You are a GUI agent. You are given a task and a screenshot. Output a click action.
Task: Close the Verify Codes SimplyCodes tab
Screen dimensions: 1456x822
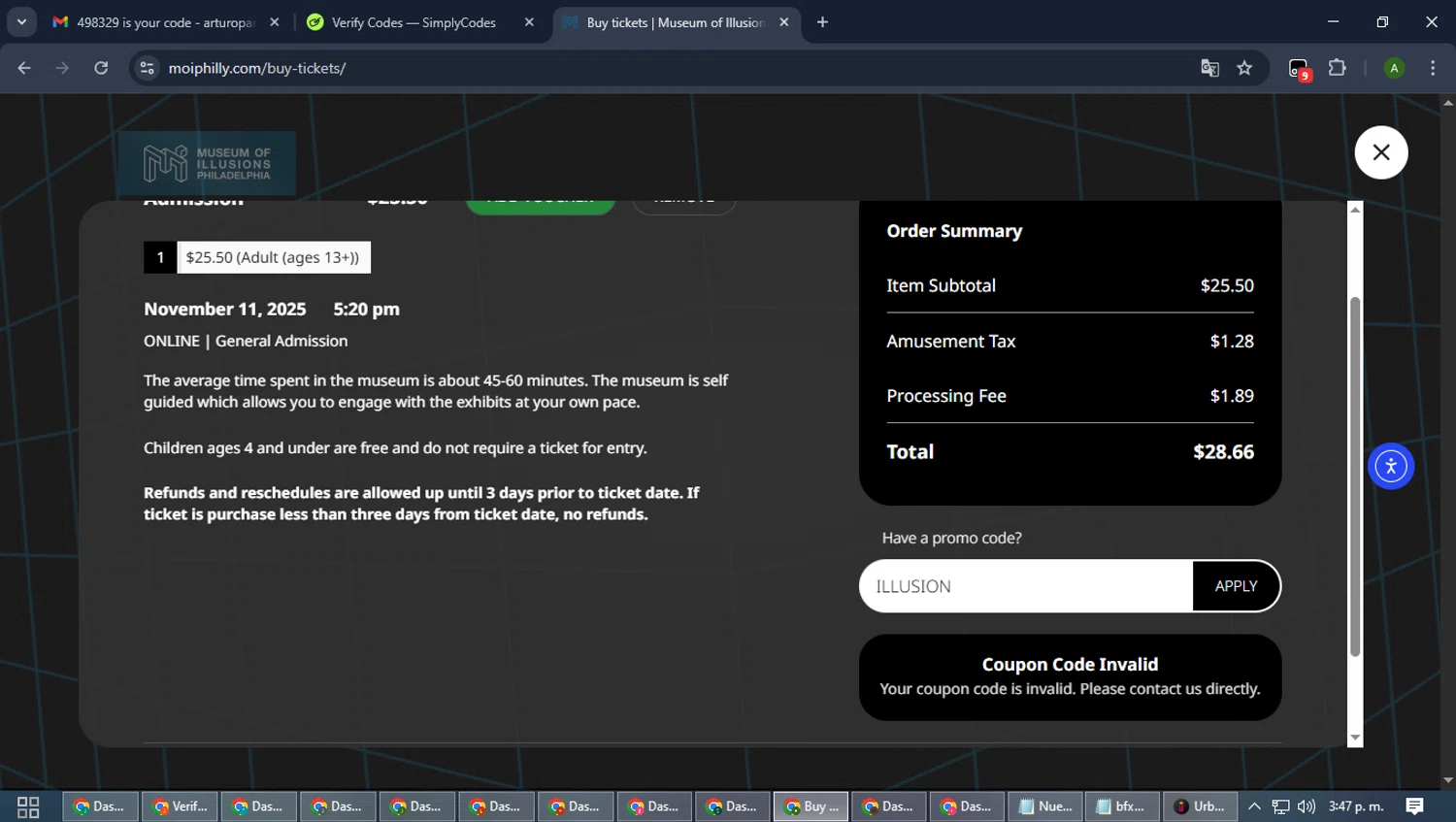coord(529,22)
